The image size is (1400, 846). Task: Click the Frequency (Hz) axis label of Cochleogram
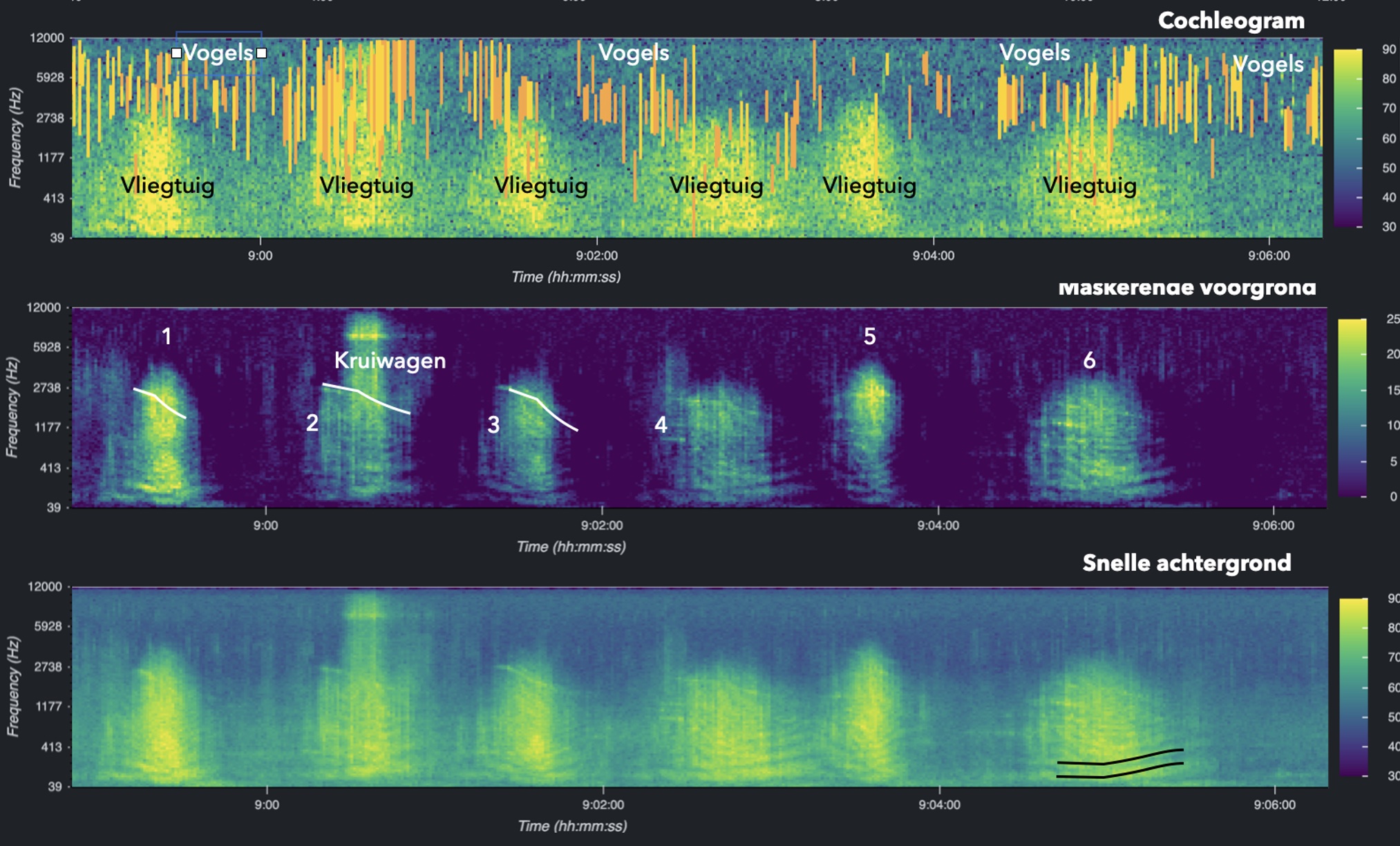pos(15,138)
